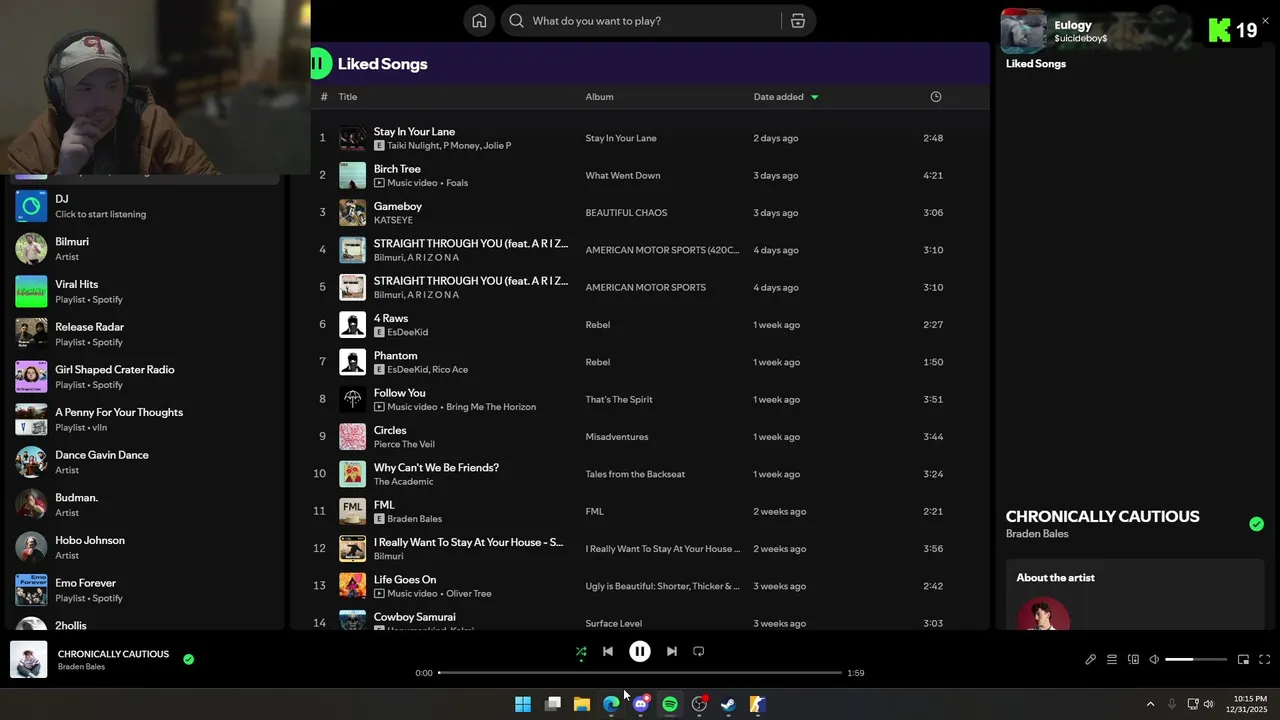This screenshot has width=1280, height=720.
Task: Skip to the previous track
Action: click(607, 651)
